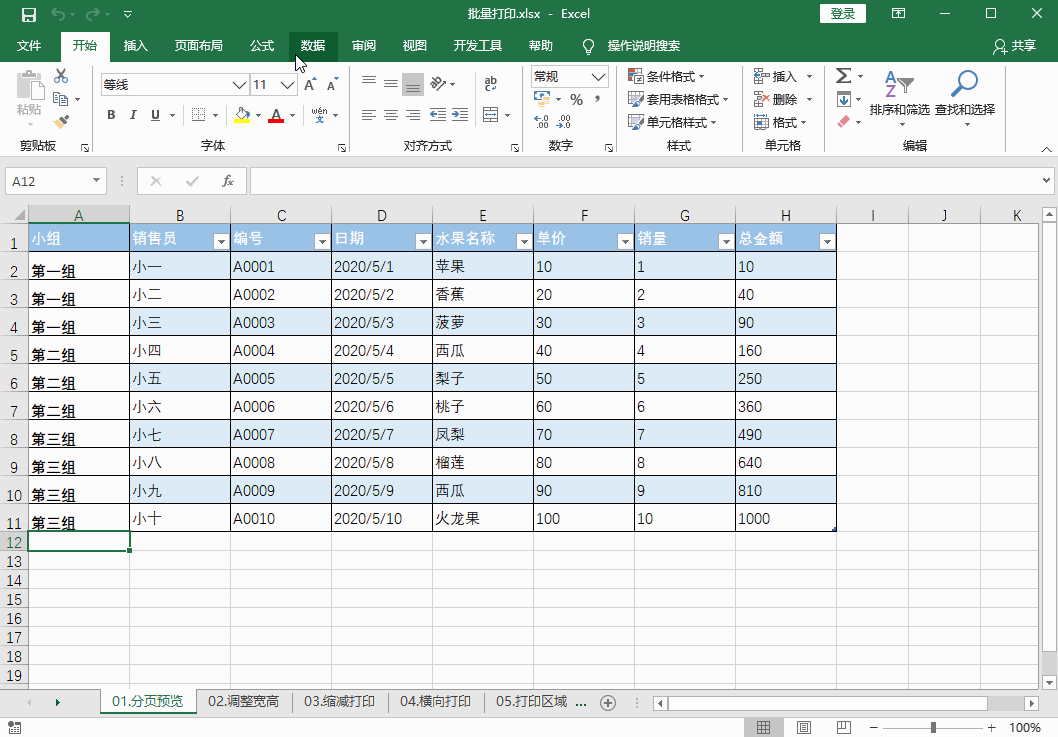The width and height of the screenshot is (1058, 737).
Task: Save the workbook with the floppy disk icon
Action: (x=28, y=14)
